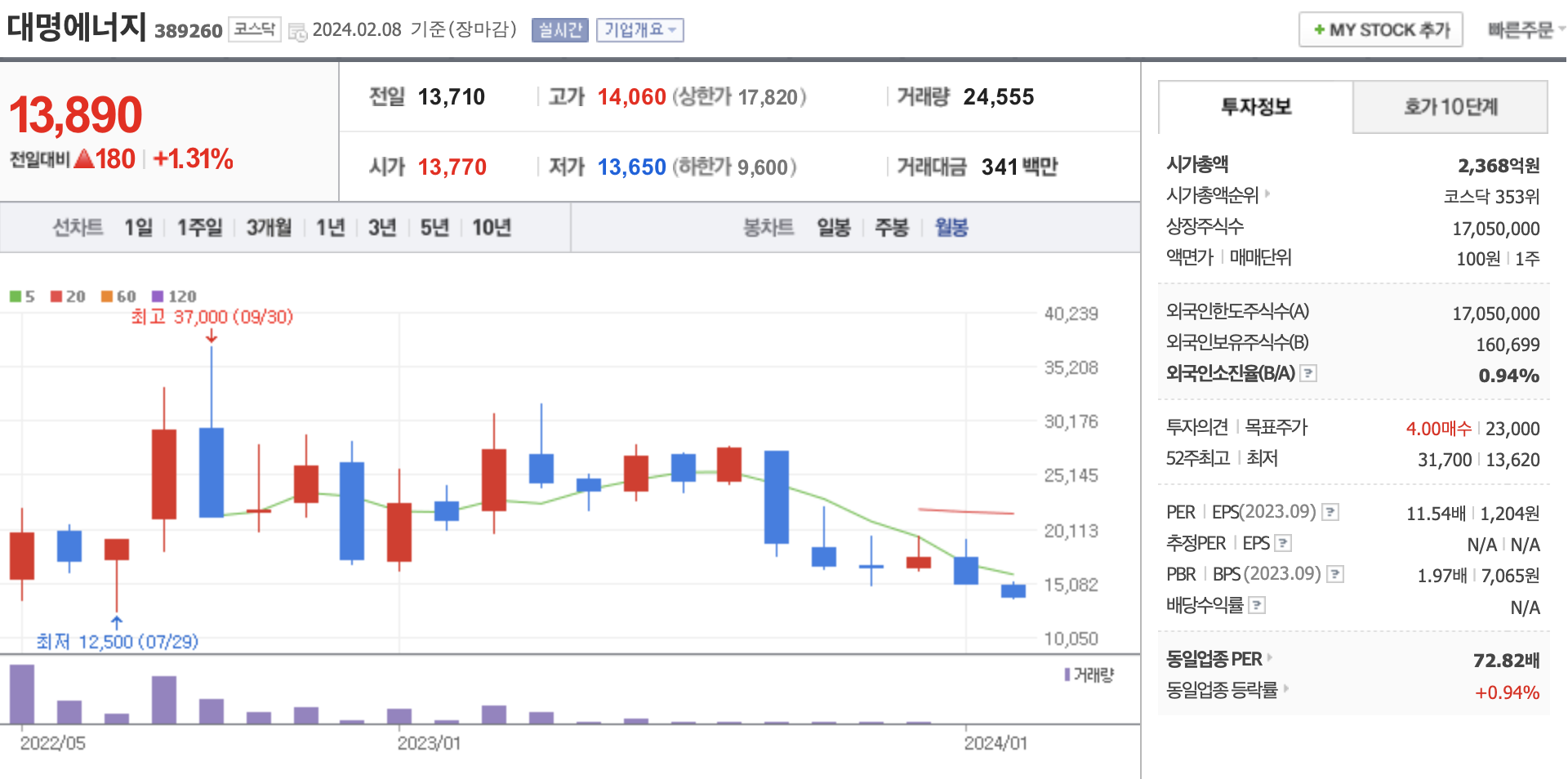Expand the 빠른주문 dropdown
Image resolution: width=1568 pixels, height=779 pixels.
pos(1526,30)
